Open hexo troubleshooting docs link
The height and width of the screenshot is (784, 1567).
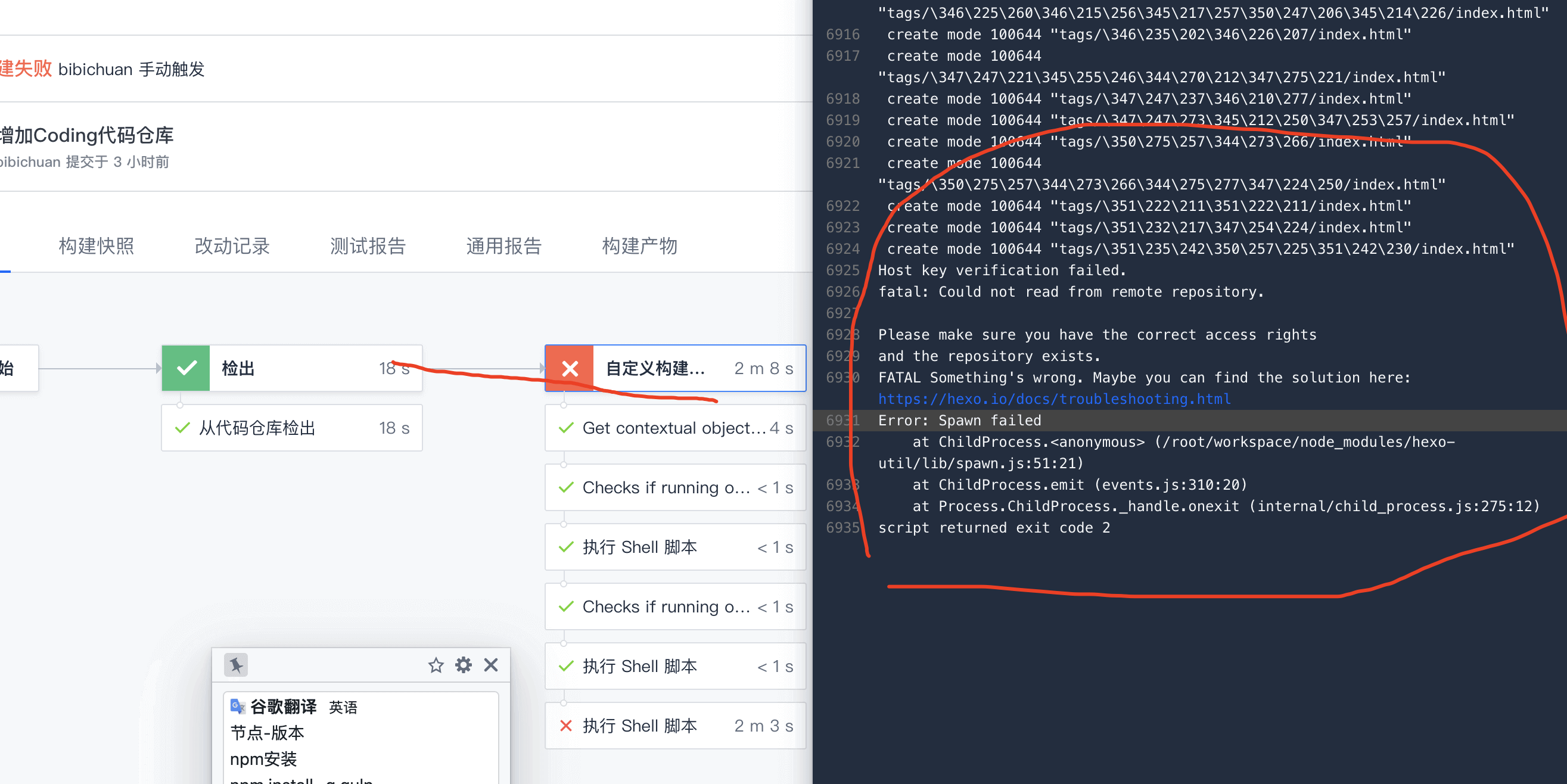point(1054,399)
